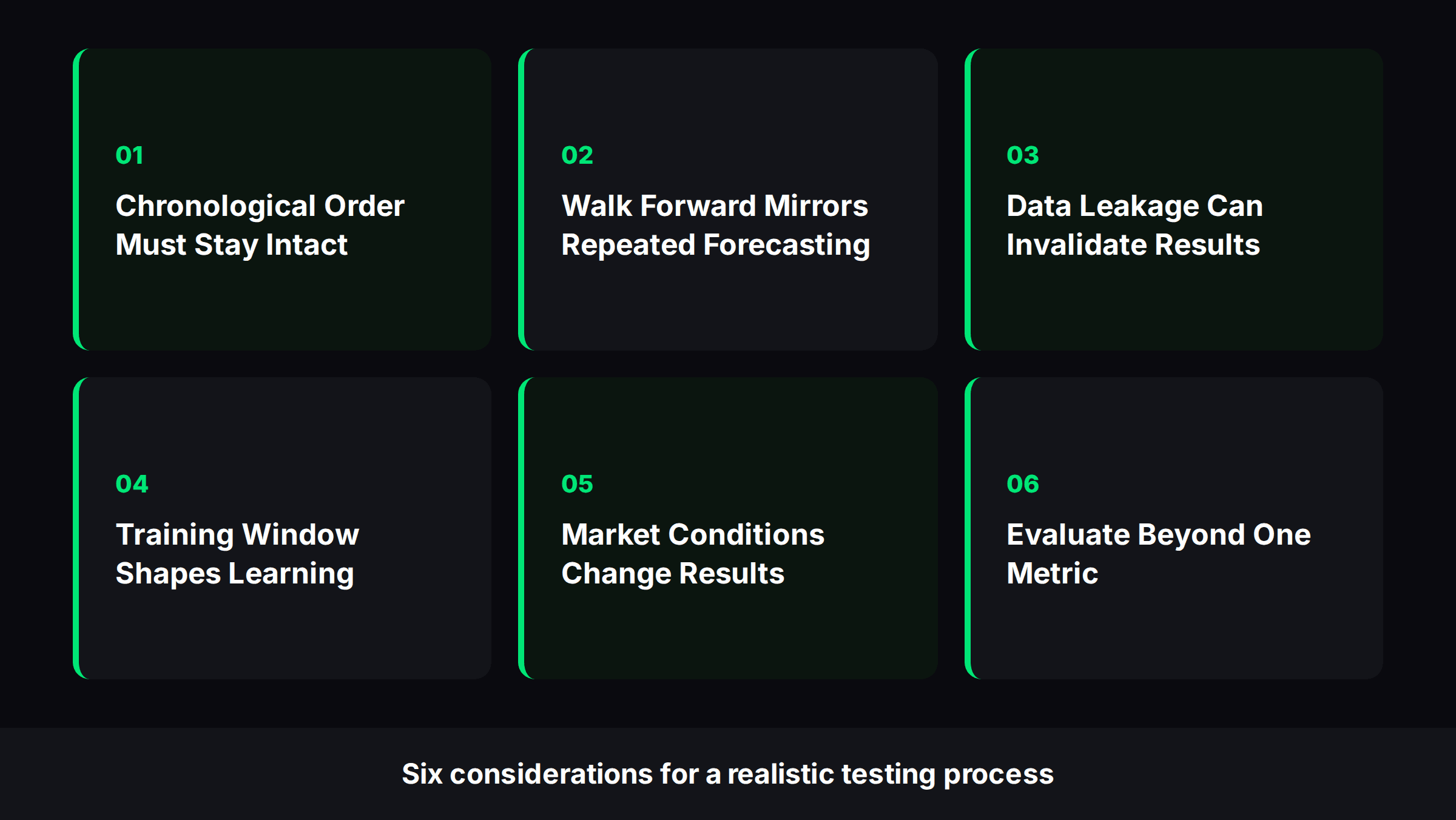Click the word 'Metric' in card 06

coord(1053,573)
